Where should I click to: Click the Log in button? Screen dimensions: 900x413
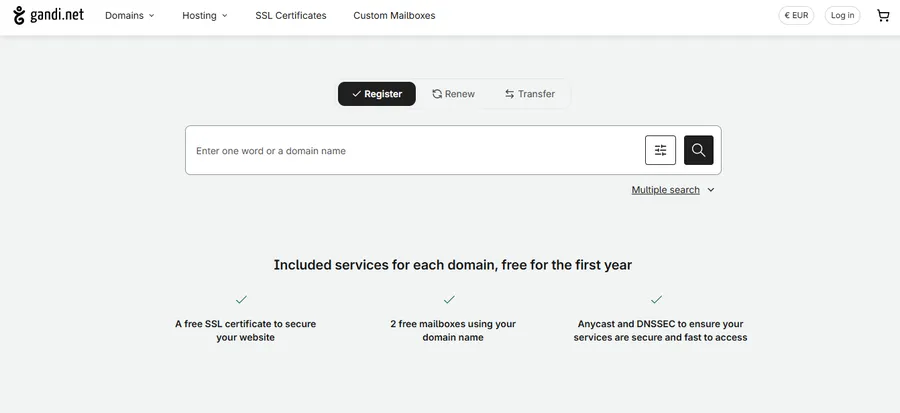click(x=843, y=15)
